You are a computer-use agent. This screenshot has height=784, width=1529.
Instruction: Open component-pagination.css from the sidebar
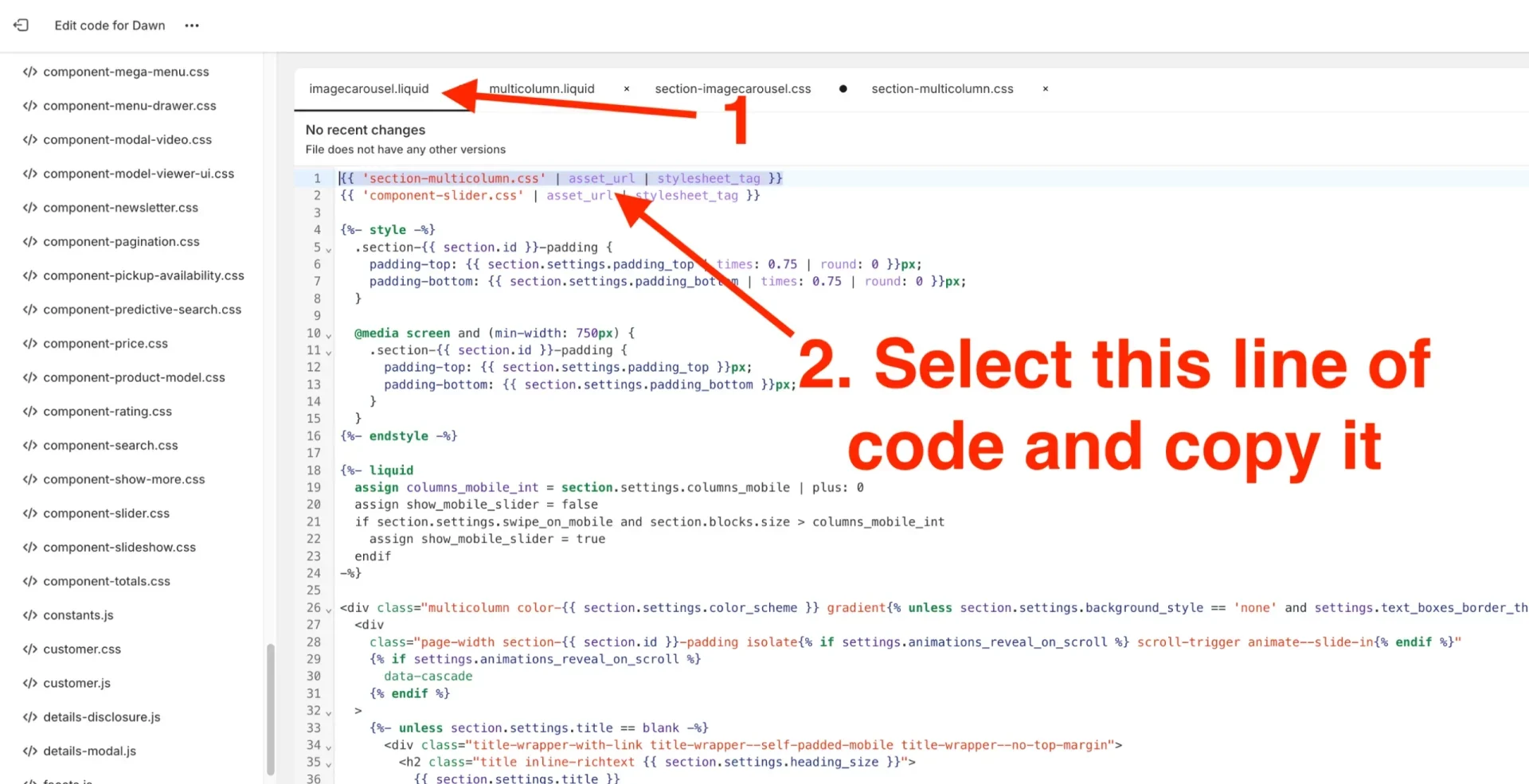122,241
